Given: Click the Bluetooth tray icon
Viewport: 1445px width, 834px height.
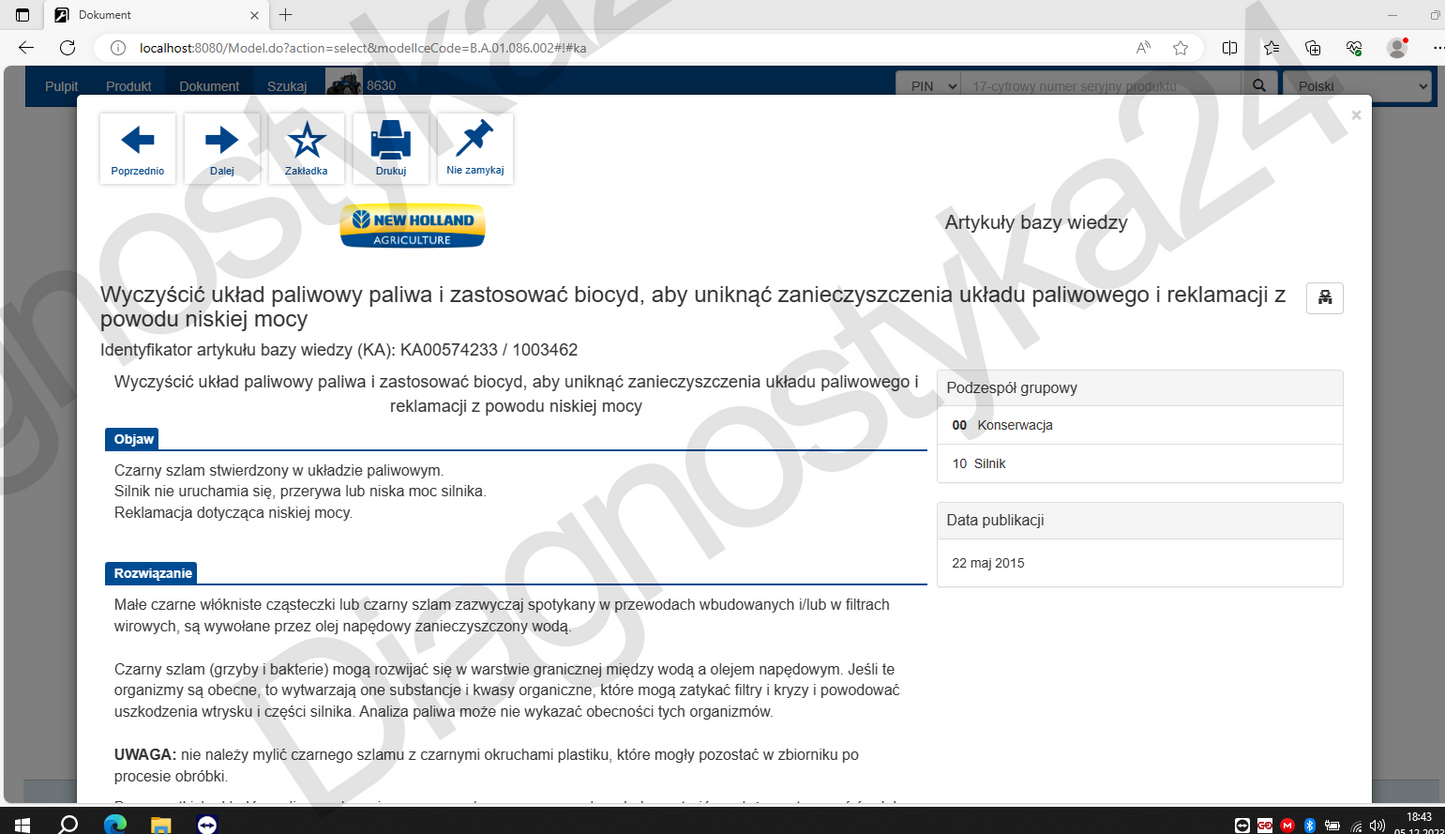Looking at the screenshot, I should click(1309, 825).
